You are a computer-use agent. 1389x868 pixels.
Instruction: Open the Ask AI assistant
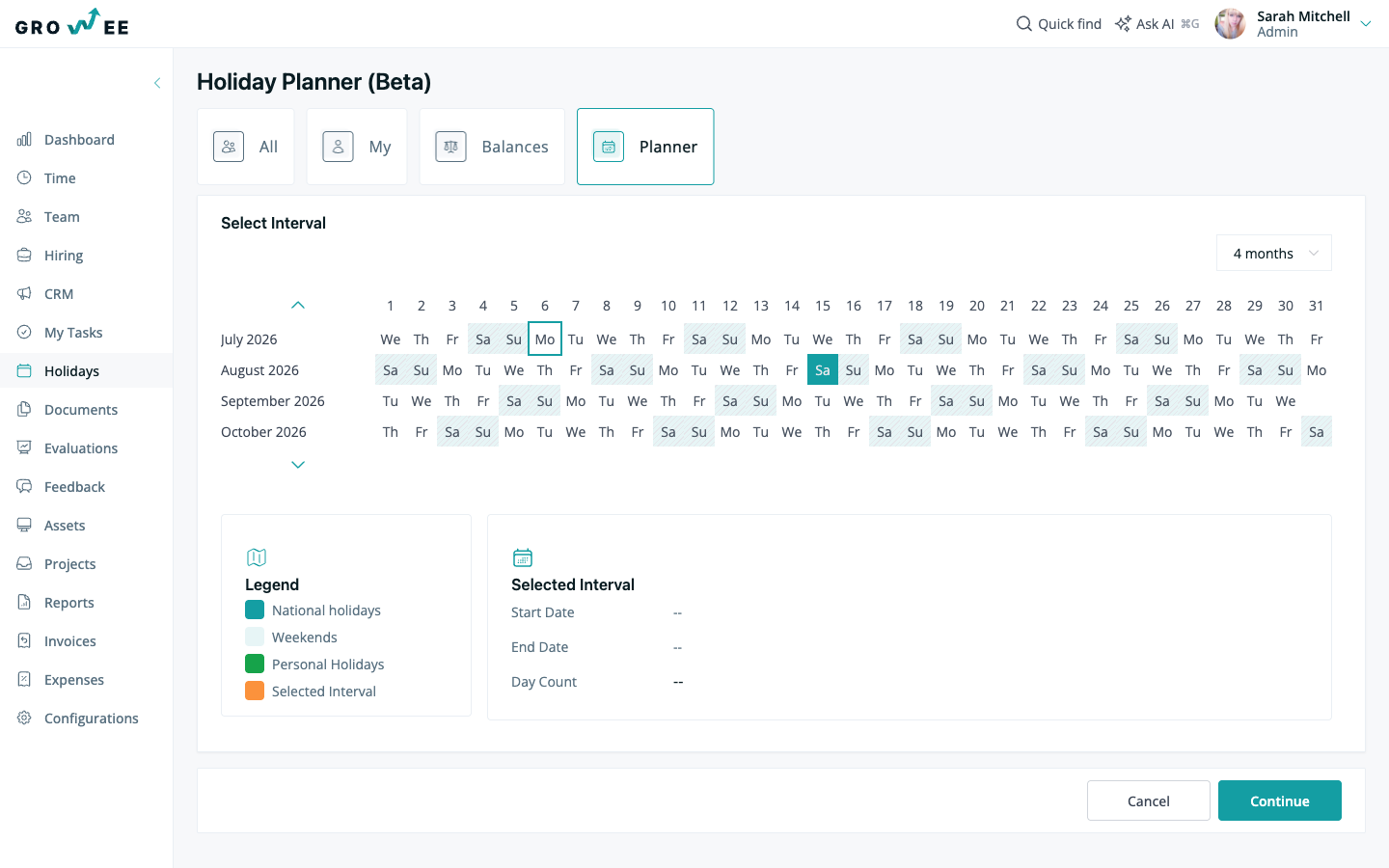pos(1157,23)
